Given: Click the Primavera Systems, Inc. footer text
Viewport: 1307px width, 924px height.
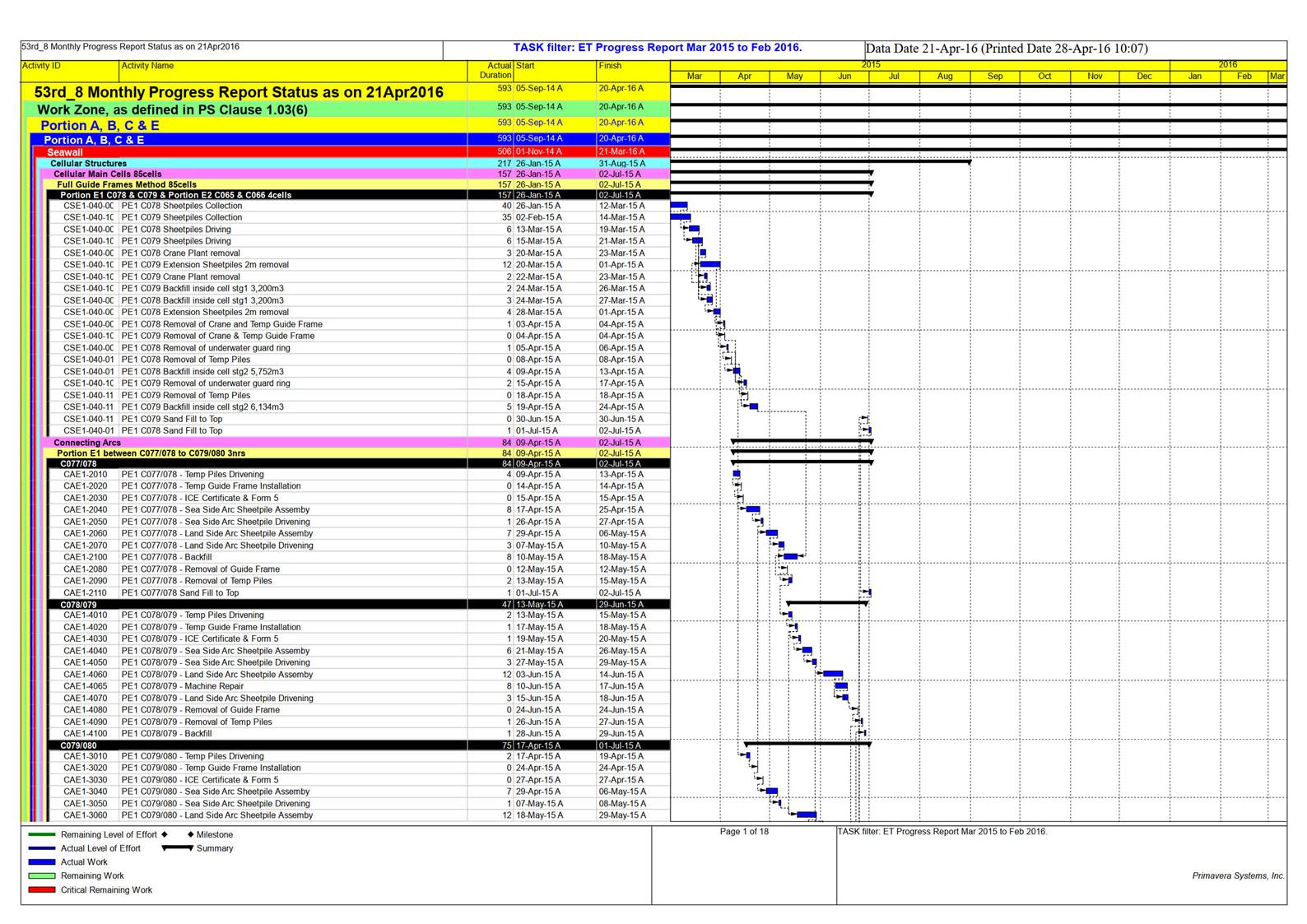Looking at the screenshot, I should tap(1238, 876).
